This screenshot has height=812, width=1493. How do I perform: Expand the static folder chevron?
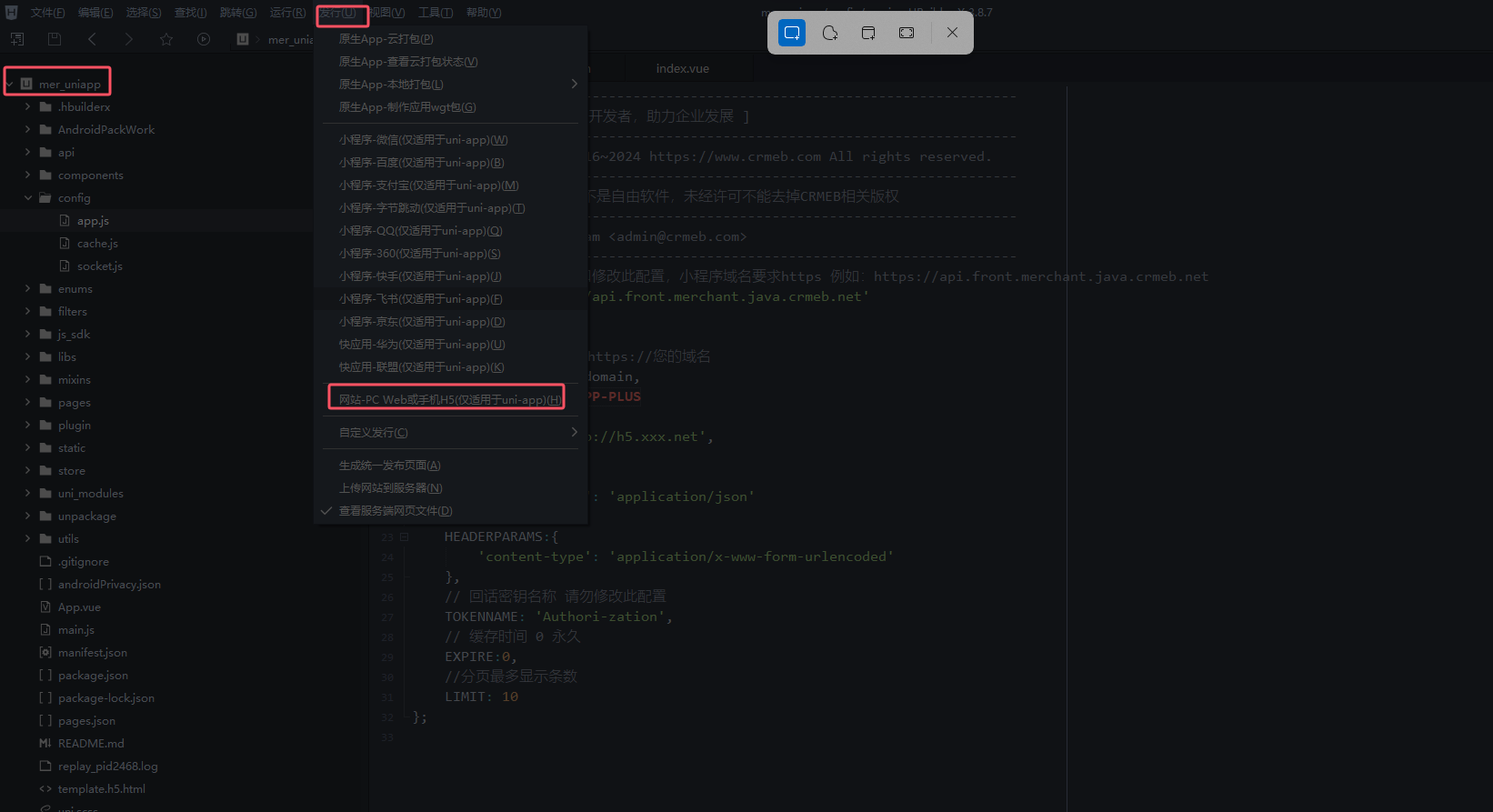pyautogui.click(x=28, y=447)
